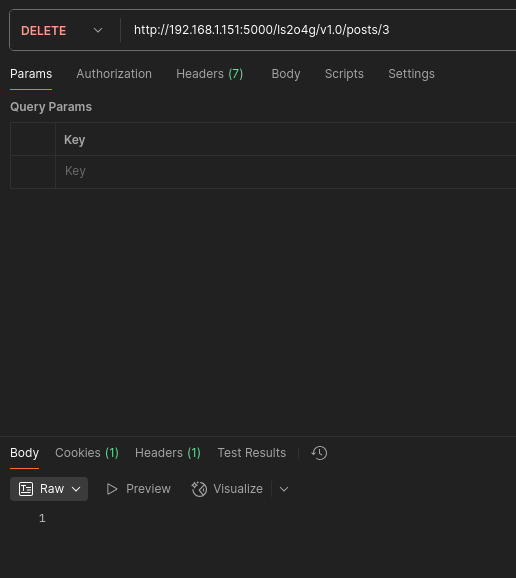The width and height of the screenshot is (516, 578).
Task: Expand the chevron next to Visualize
Action: [284, 489]
